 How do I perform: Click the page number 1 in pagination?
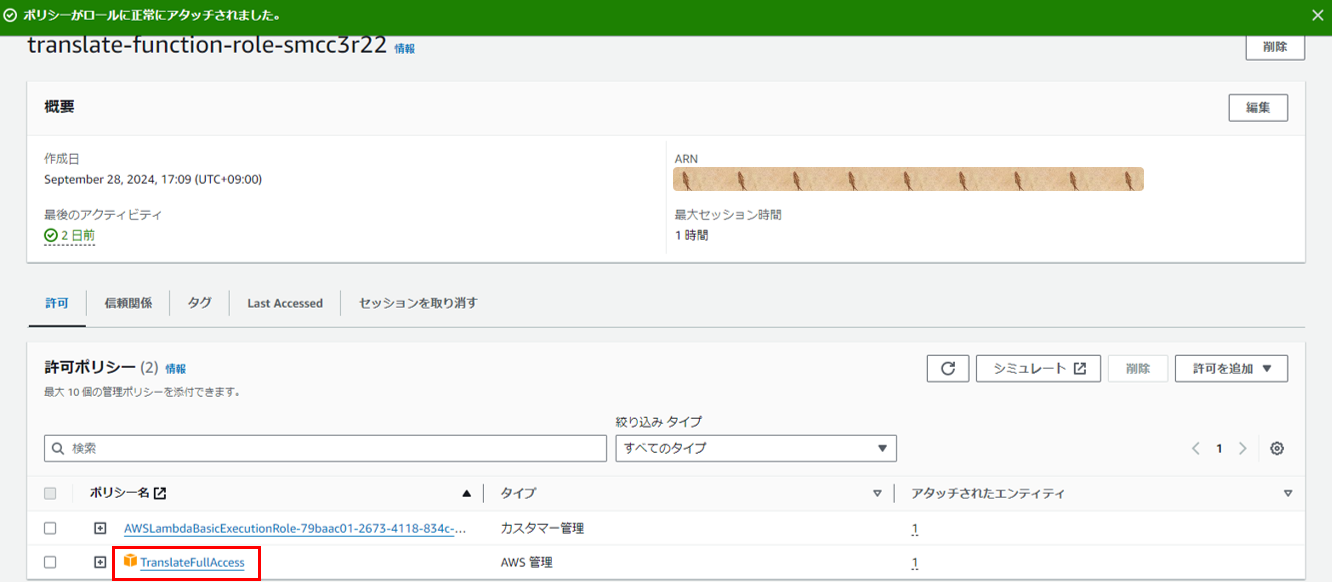1219,448
